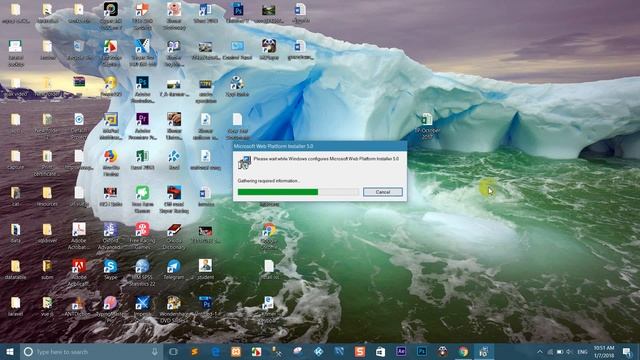Open Task View from the taskbar
The height and width of the screenshot is (360, 640).
[x=173, y=351]
